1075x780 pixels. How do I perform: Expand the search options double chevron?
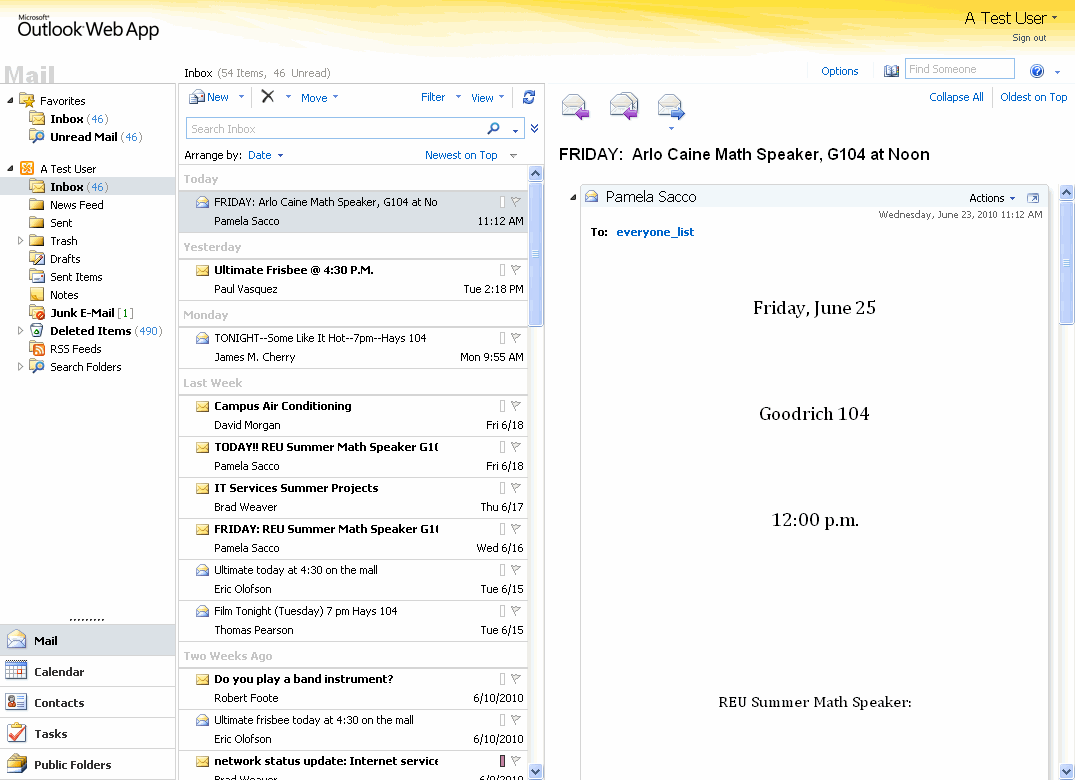[535, 128]
